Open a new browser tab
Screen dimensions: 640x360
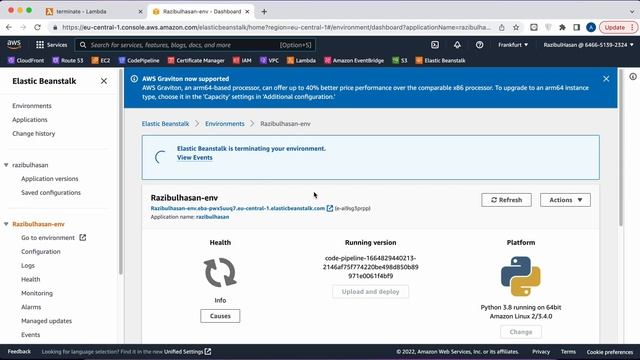pos(264,12)
